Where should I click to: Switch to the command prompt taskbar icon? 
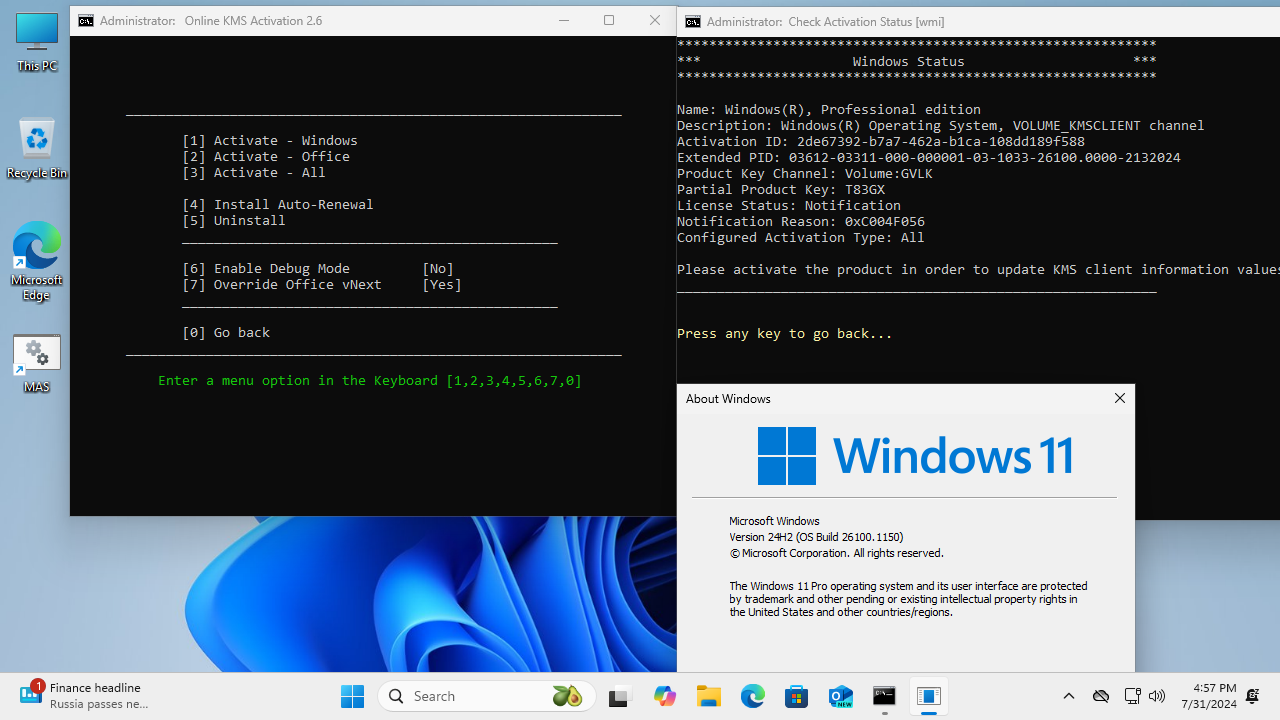coord(885,696)
